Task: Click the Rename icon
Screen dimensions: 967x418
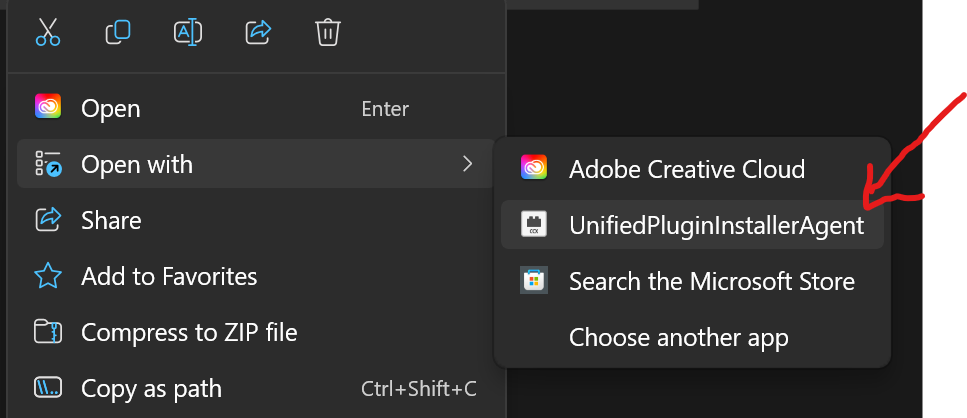Action: click(x=188, y=31)
